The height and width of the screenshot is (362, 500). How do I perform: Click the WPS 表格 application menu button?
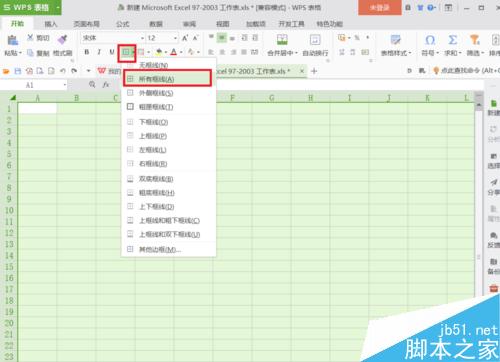point(31,7)
